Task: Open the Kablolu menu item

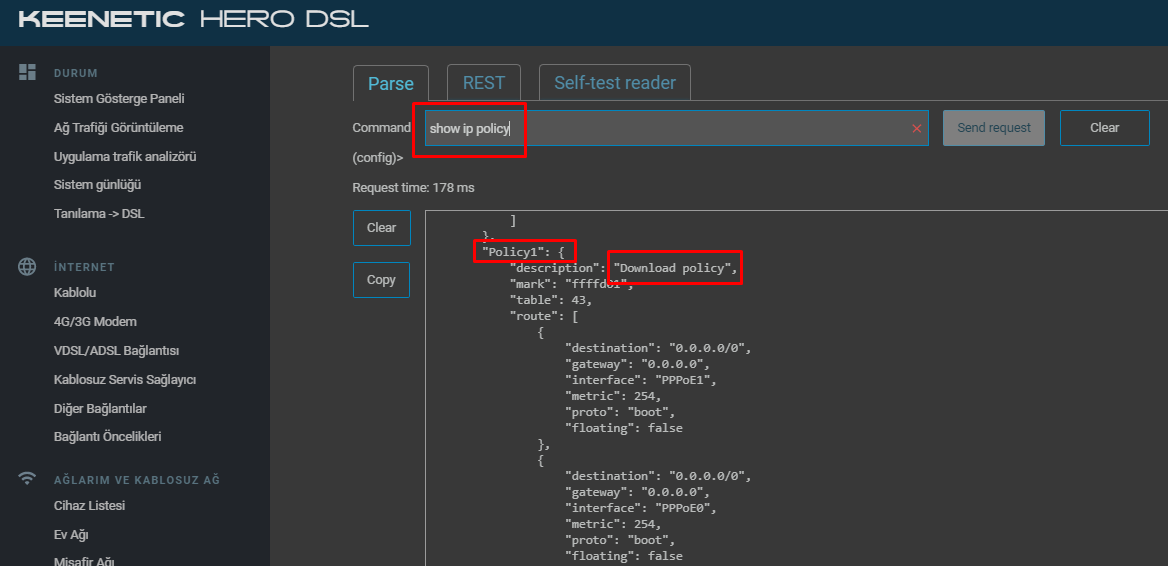Action: click(75, 293)
